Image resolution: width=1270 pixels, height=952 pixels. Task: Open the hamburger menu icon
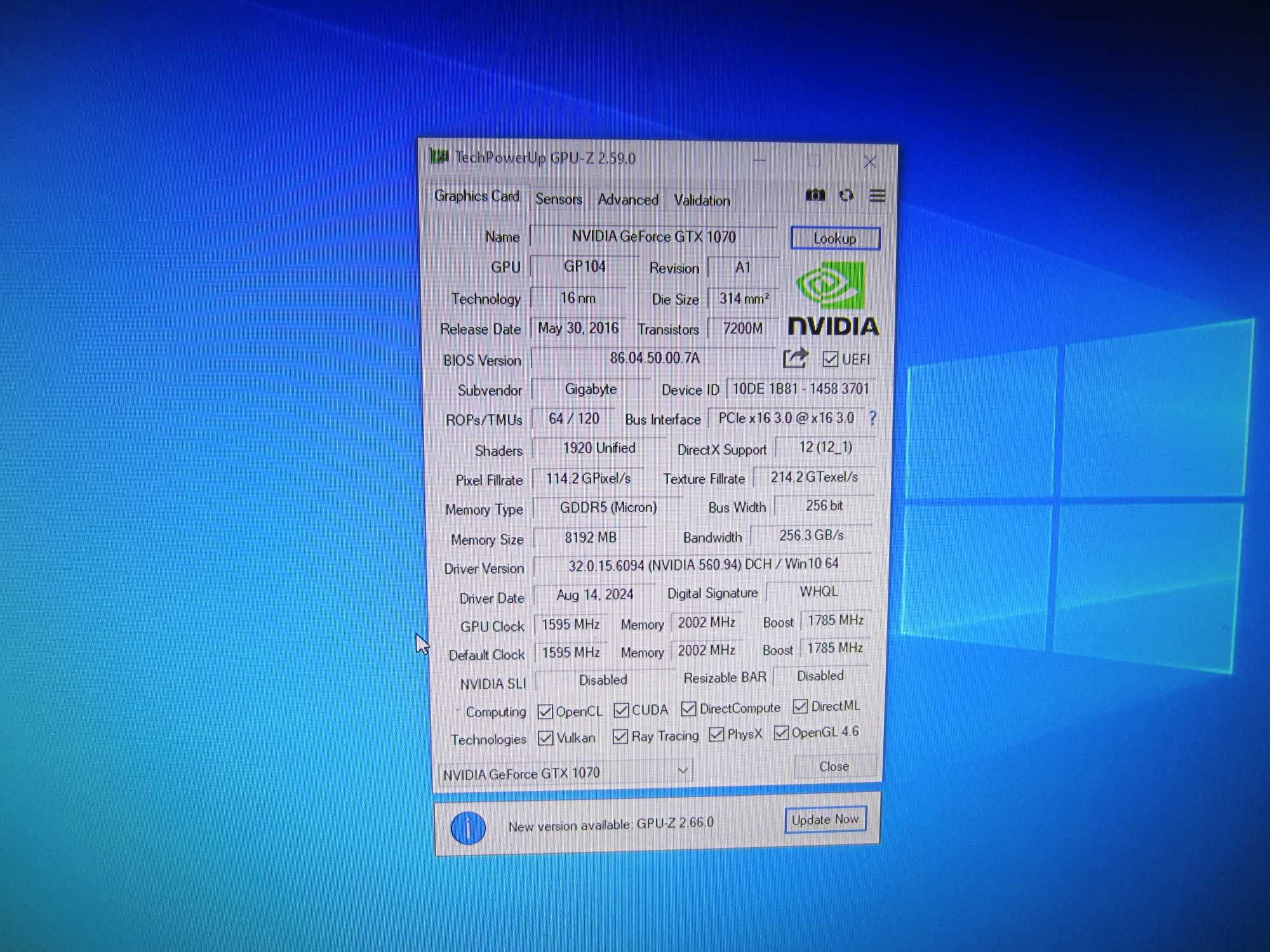coord(878,196)
